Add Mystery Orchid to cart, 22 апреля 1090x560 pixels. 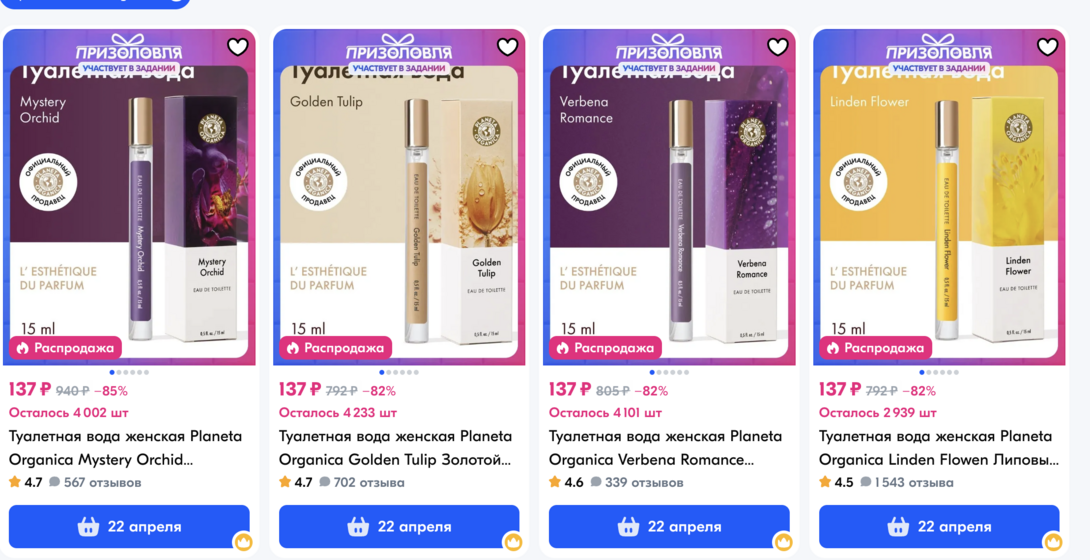coord(129,527)
